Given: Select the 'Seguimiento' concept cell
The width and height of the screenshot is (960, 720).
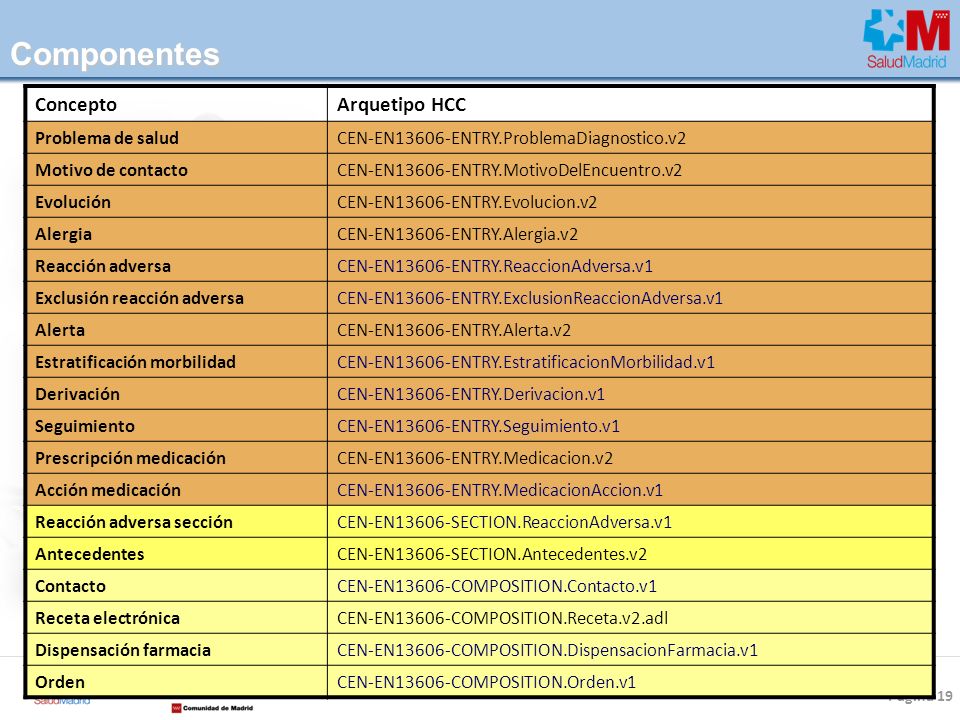Looking at the screenshot, I should tap(177, 426).
